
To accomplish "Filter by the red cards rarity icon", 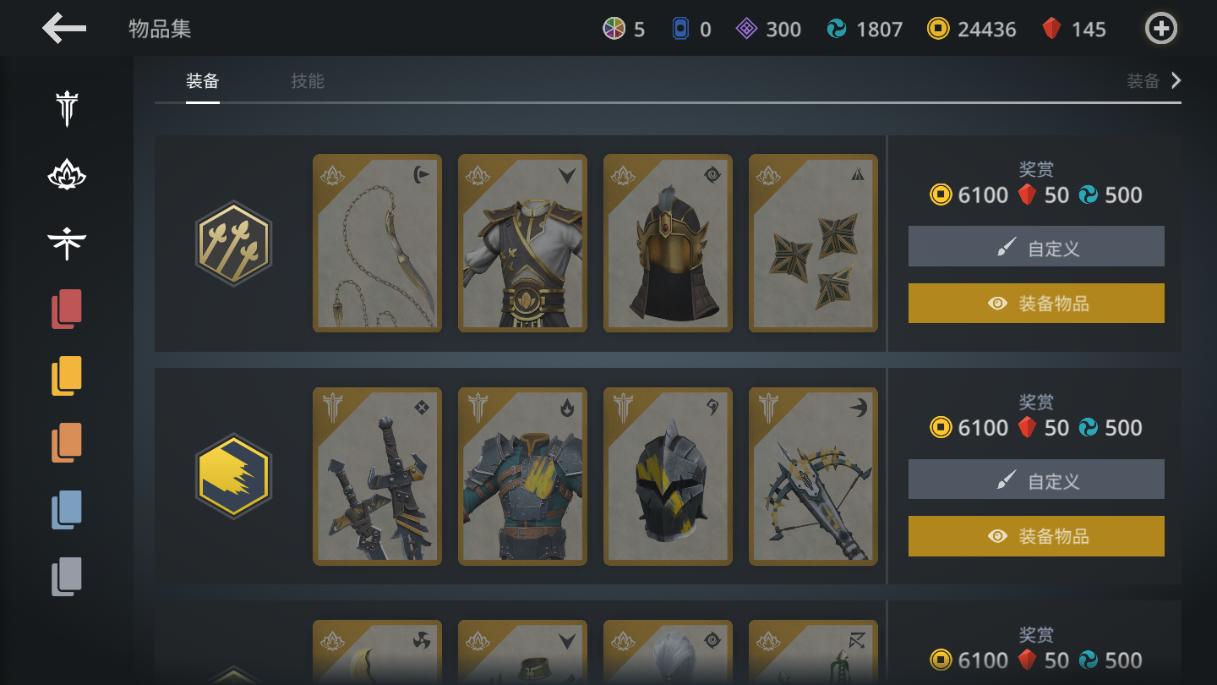I will click(x=67, y=309).
